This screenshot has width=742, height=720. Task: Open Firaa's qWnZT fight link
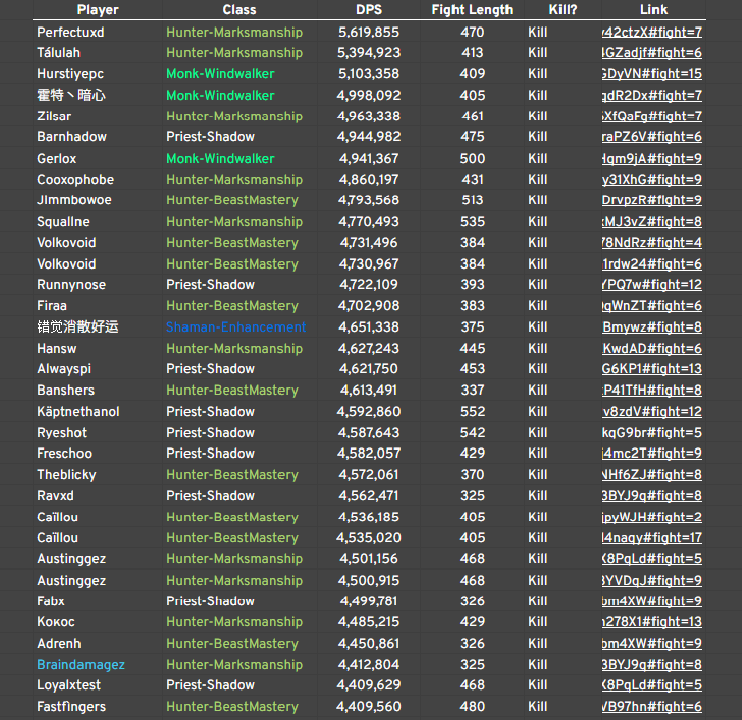coord(652,306)
